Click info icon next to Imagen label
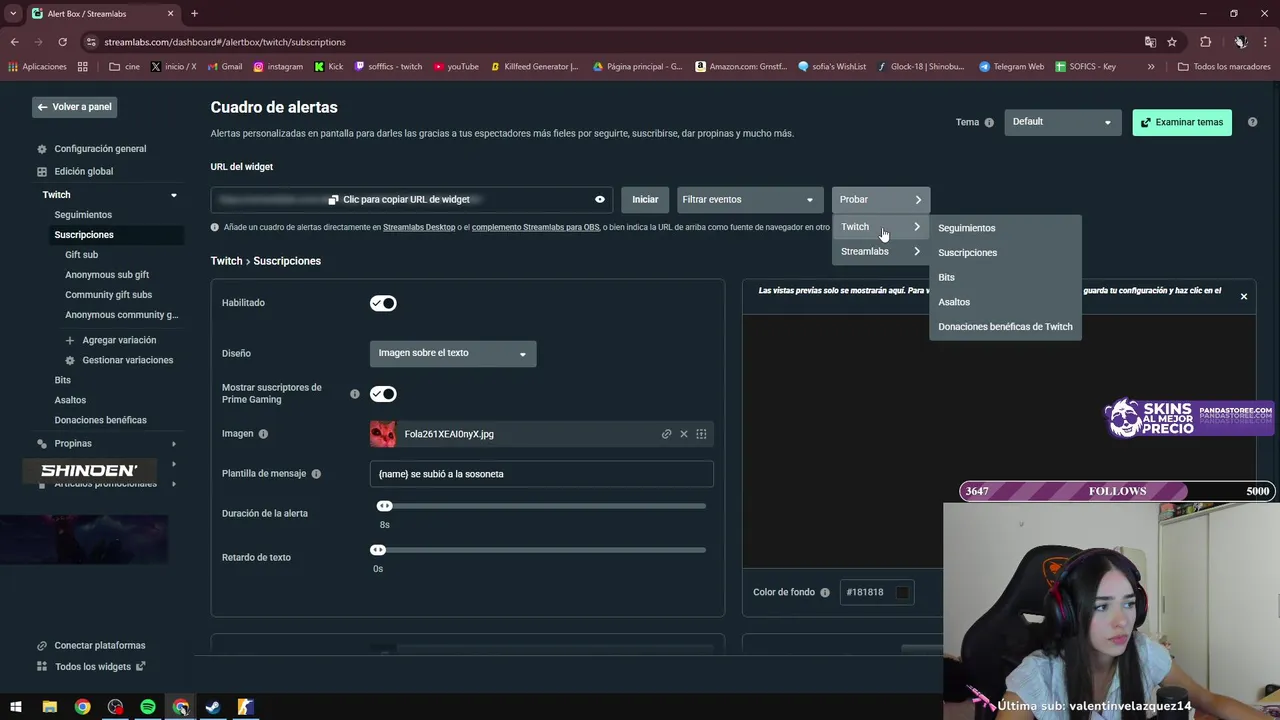1280x720 pixels. coord(263,434)
